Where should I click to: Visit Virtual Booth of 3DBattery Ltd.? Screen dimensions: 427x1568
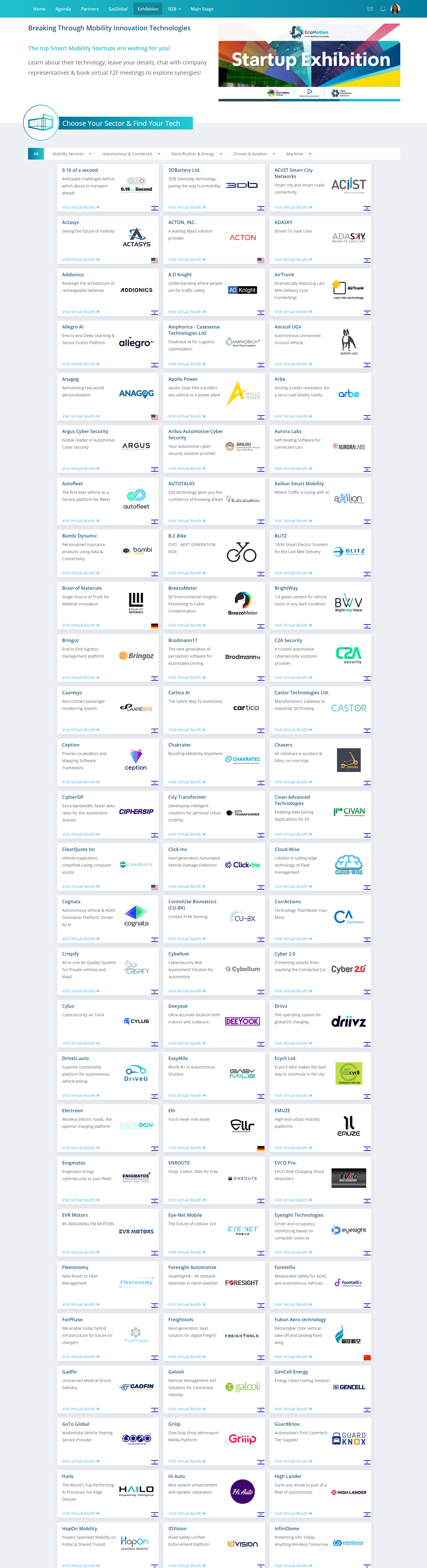[187, 208]
